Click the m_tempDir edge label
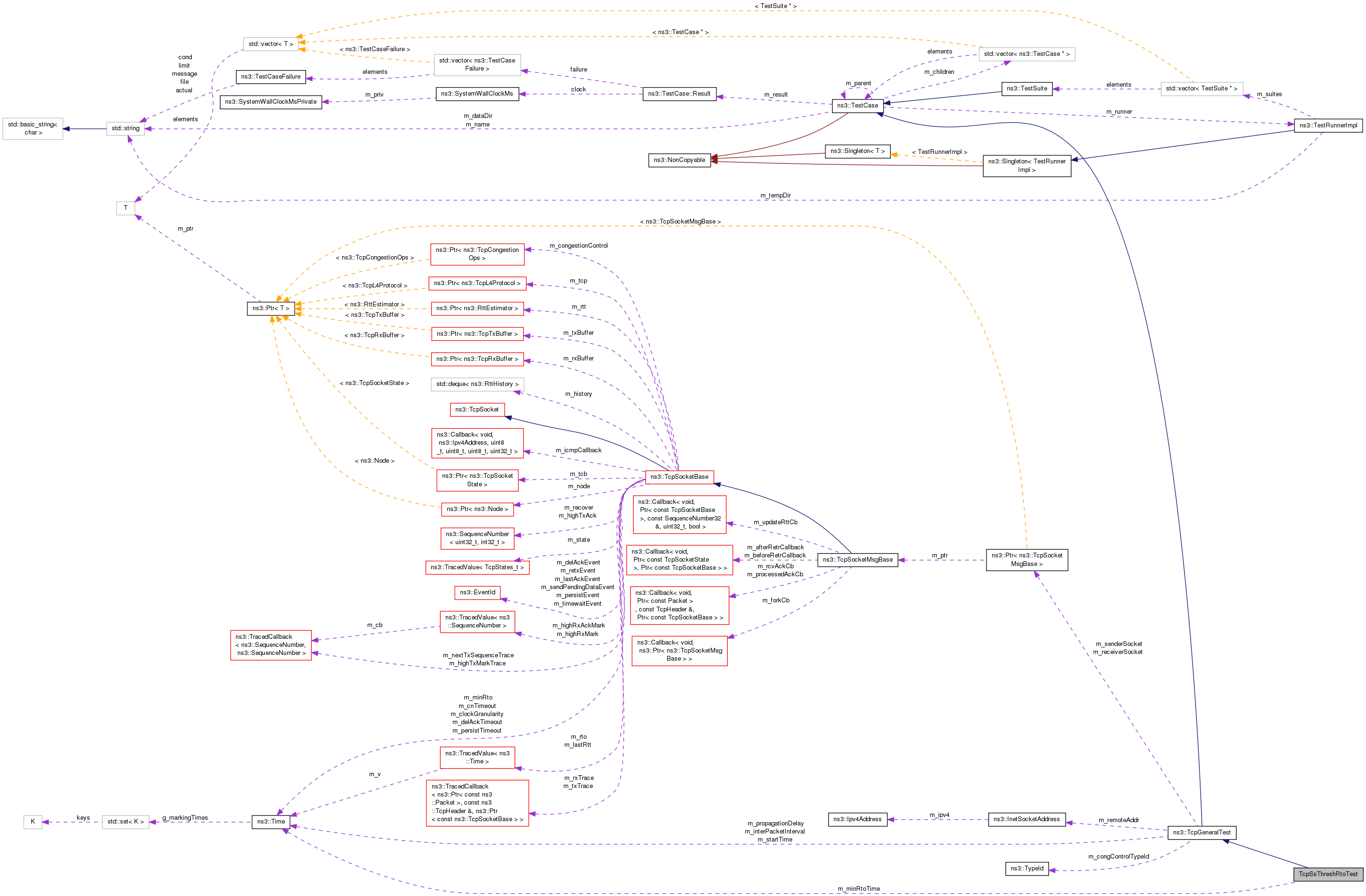 (776, 196)
